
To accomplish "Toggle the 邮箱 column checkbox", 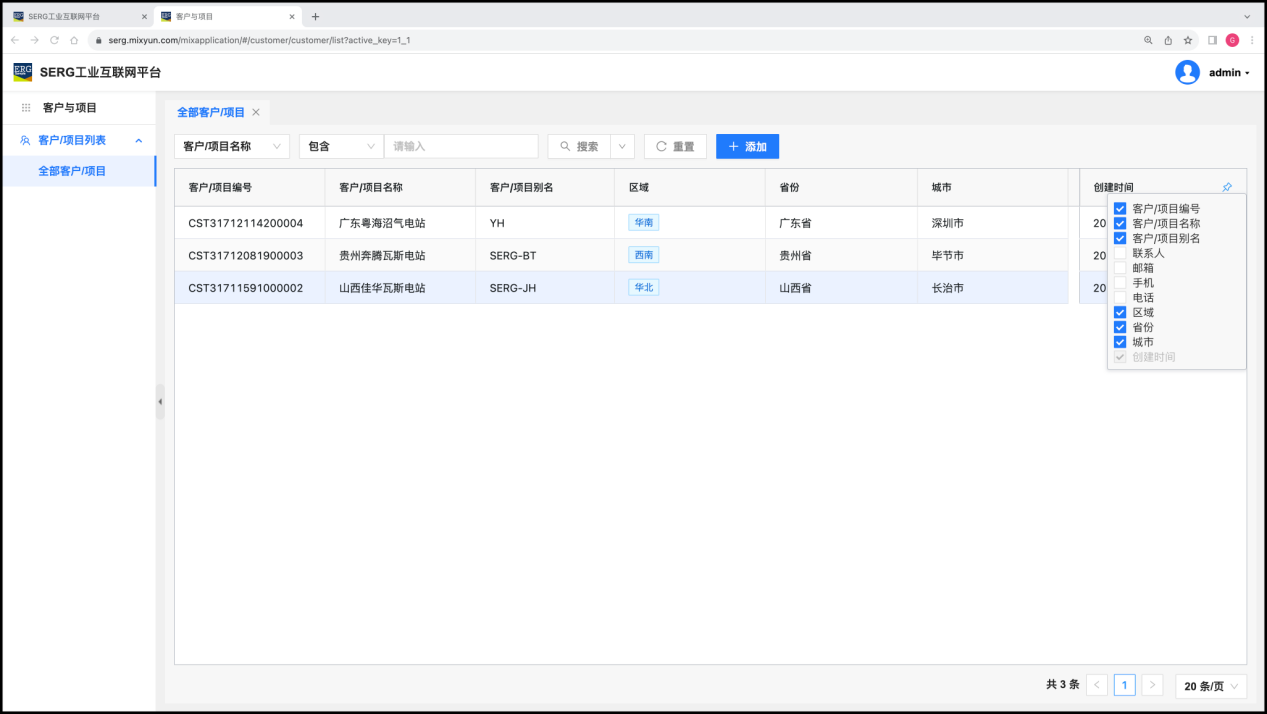I will click(1120, 268).
